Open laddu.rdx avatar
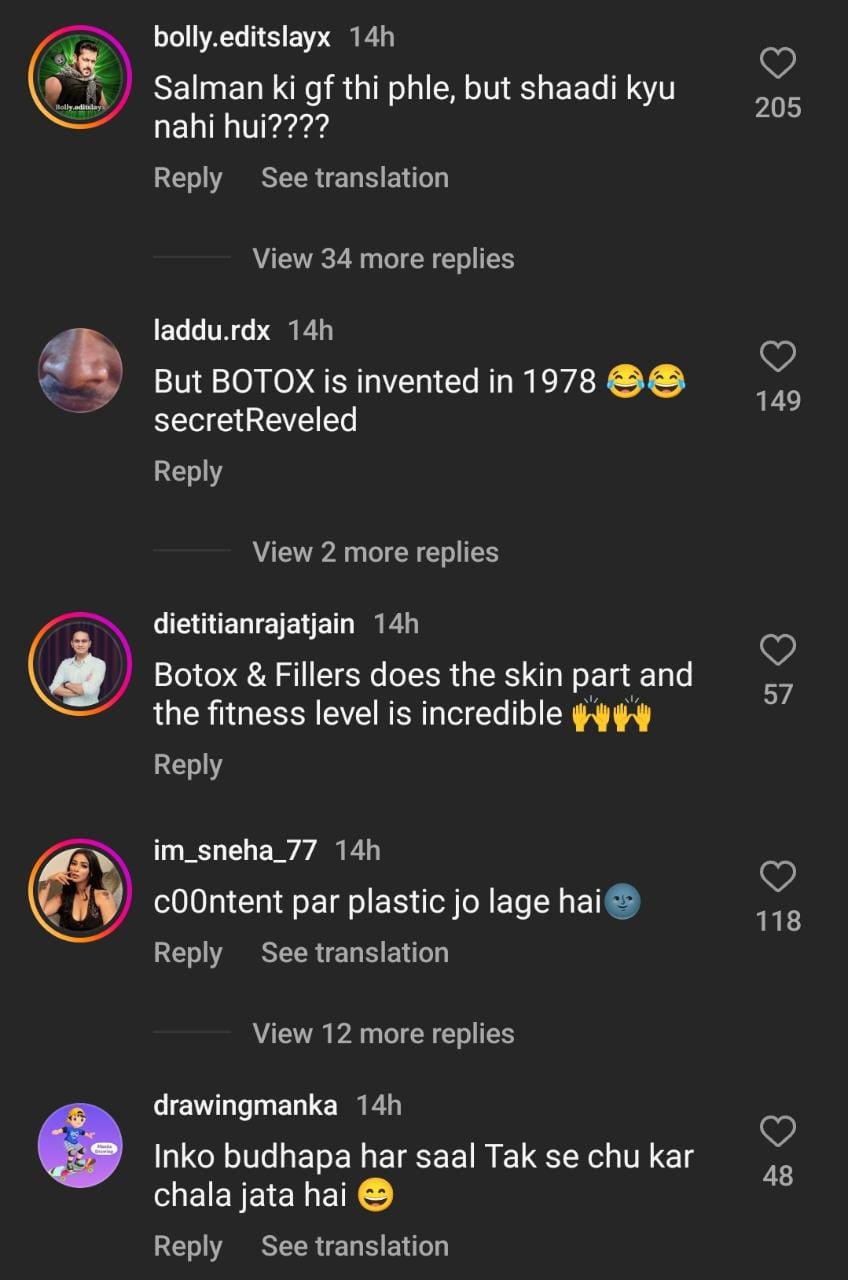Image resolution: width=848 pixels, height=1280 pixels. click(80, 370)
